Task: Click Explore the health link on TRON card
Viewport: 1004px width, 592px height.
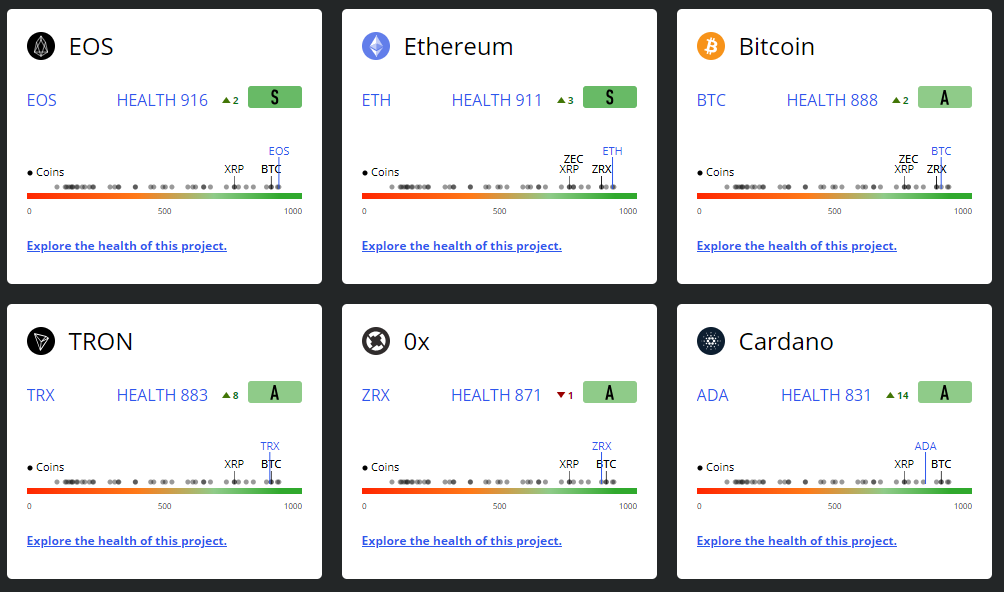Action: (x=126, y=540)
